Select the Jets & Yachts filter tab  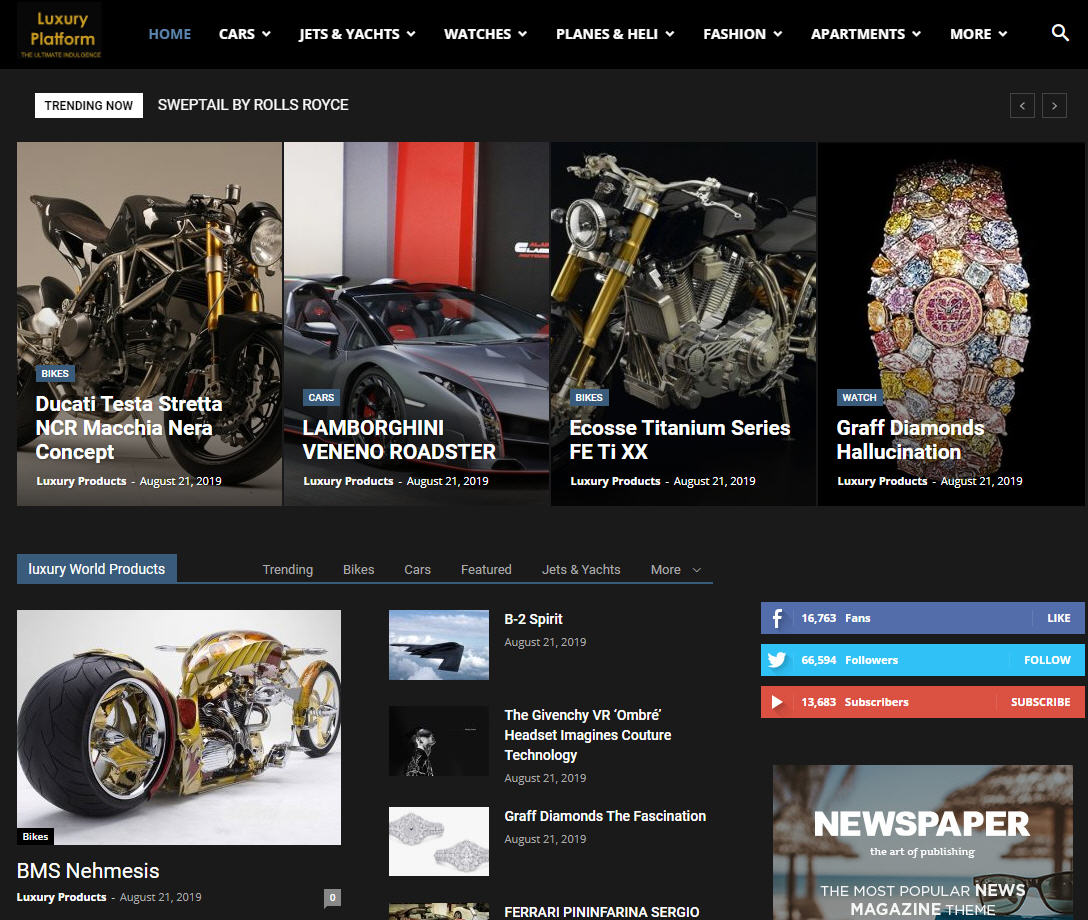[x=581, y=570]
